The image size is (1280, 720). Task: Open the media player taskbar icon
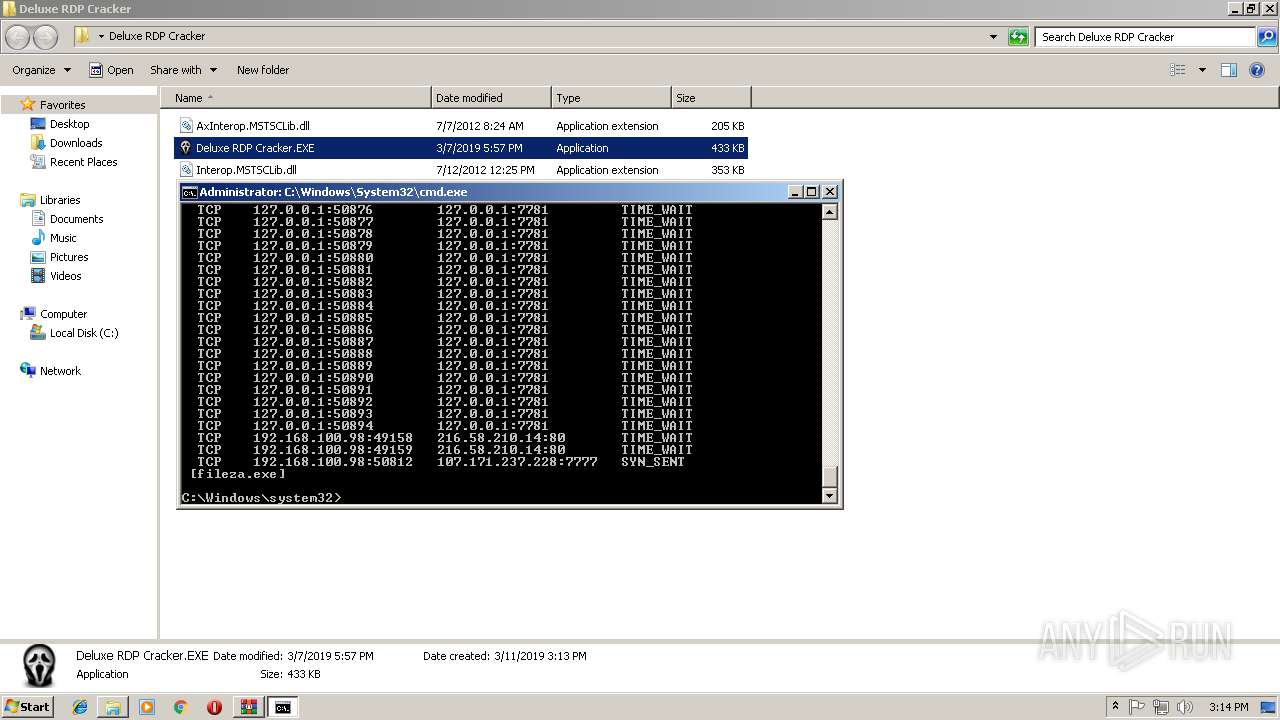147,707
